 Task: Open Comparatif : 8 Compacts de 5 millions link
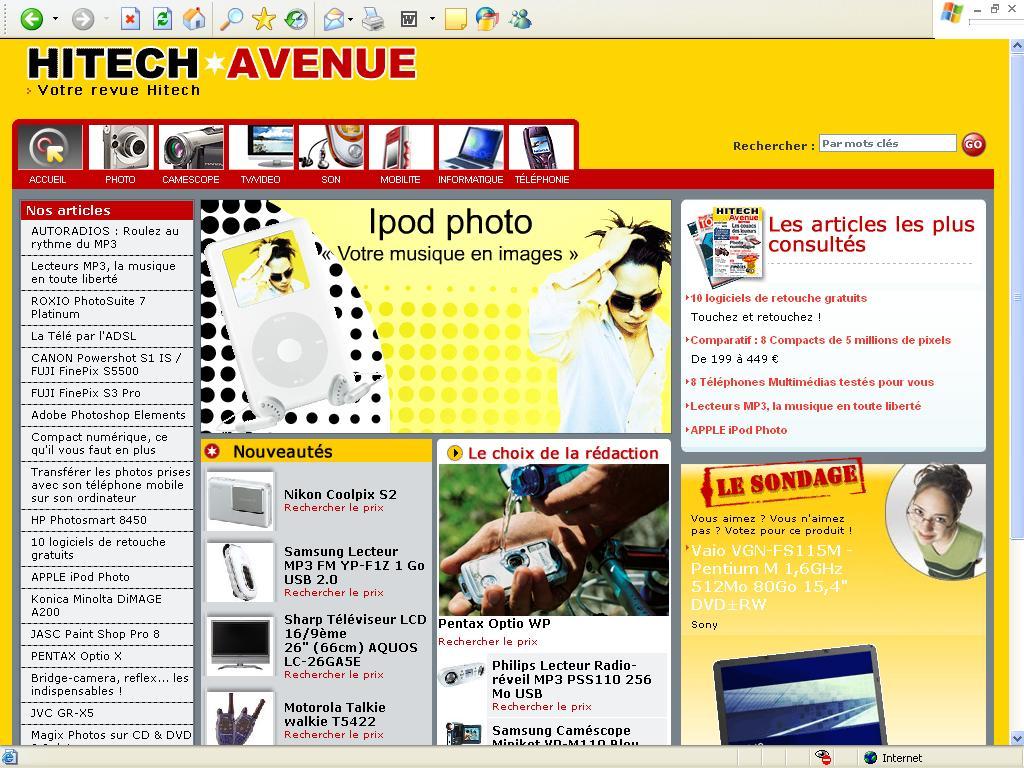820,340
